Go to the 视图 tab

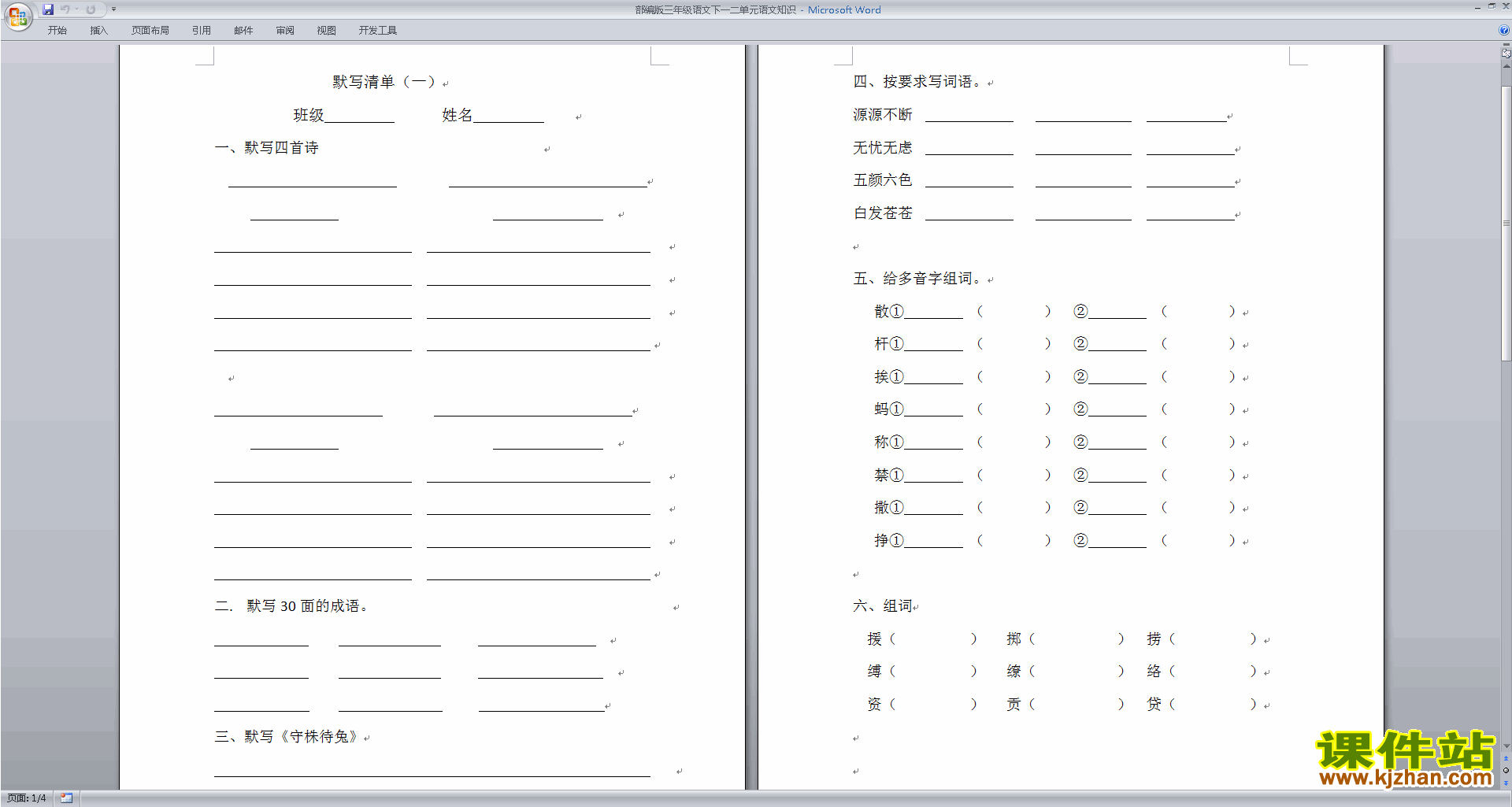point(327,31)
